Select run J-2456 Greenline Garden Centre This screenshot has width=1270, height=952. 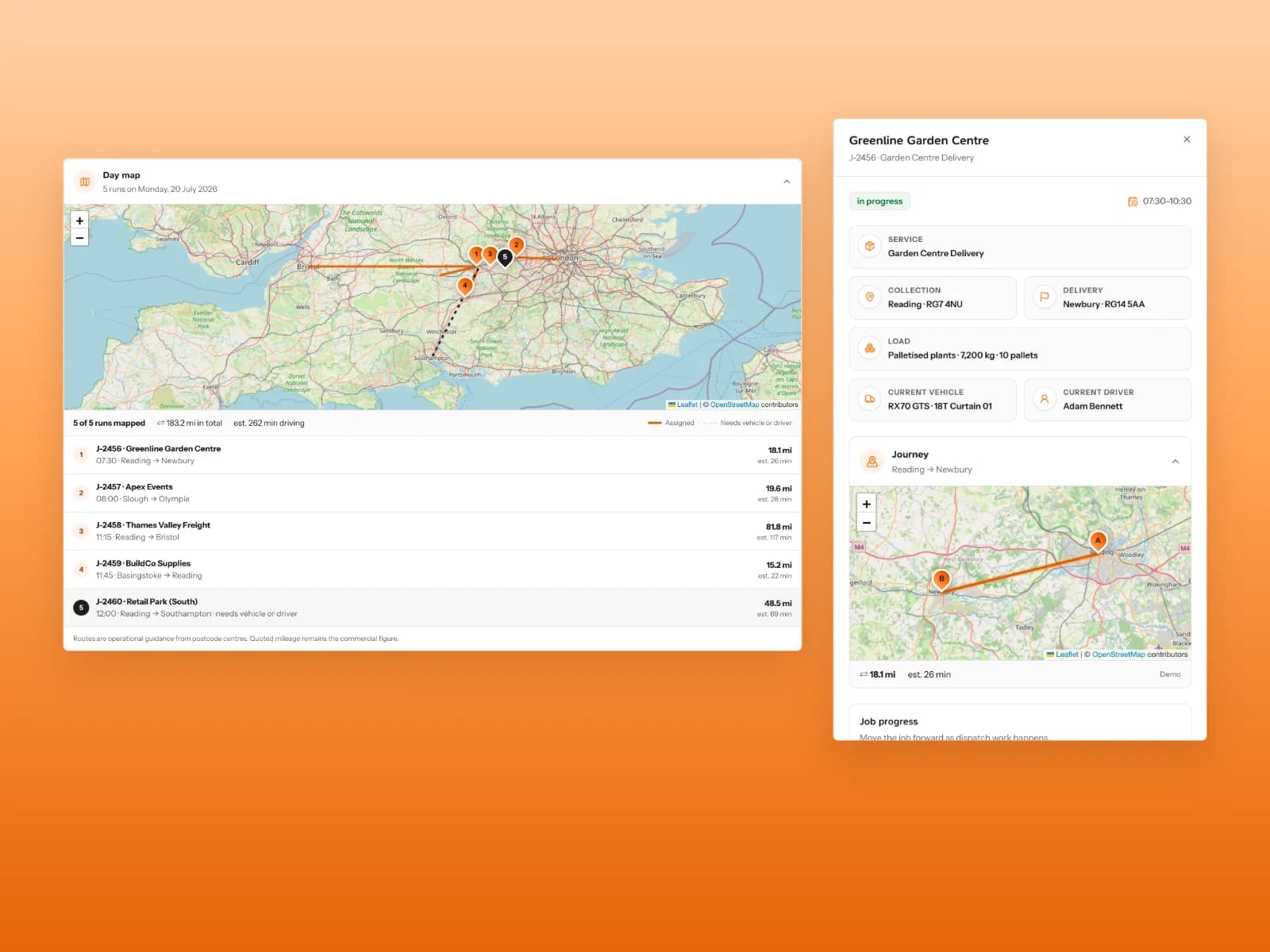coord(433,455)
